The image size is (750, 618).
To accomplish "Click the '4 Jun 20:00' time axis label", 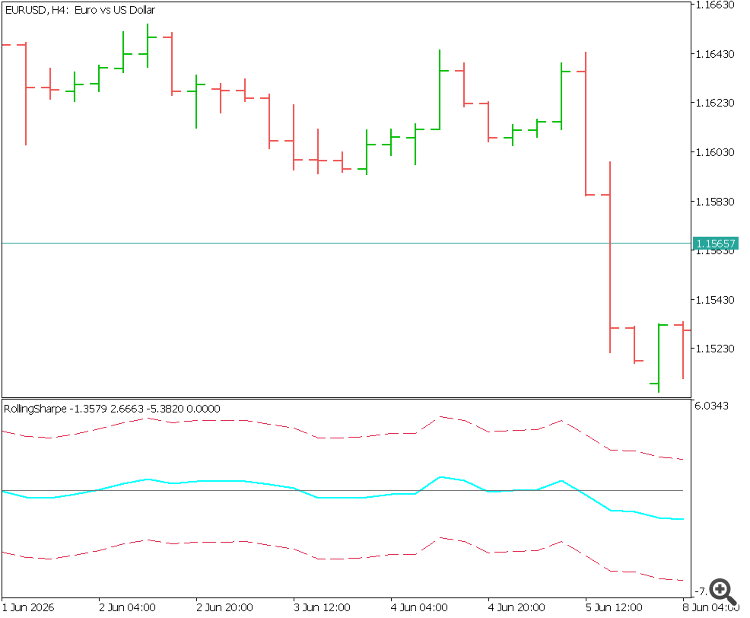I will [517, 607].
